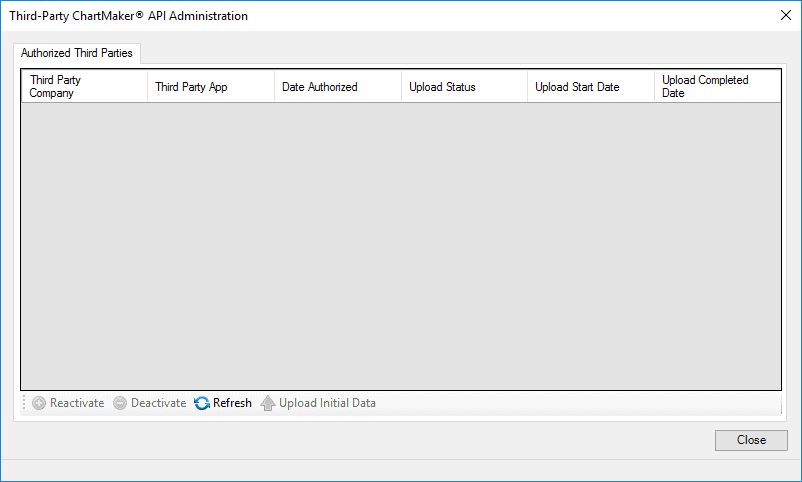Sort by Upload Status column header
This screenshot has height=482, width=802.
pyautogui.click(x=464, y=86)
